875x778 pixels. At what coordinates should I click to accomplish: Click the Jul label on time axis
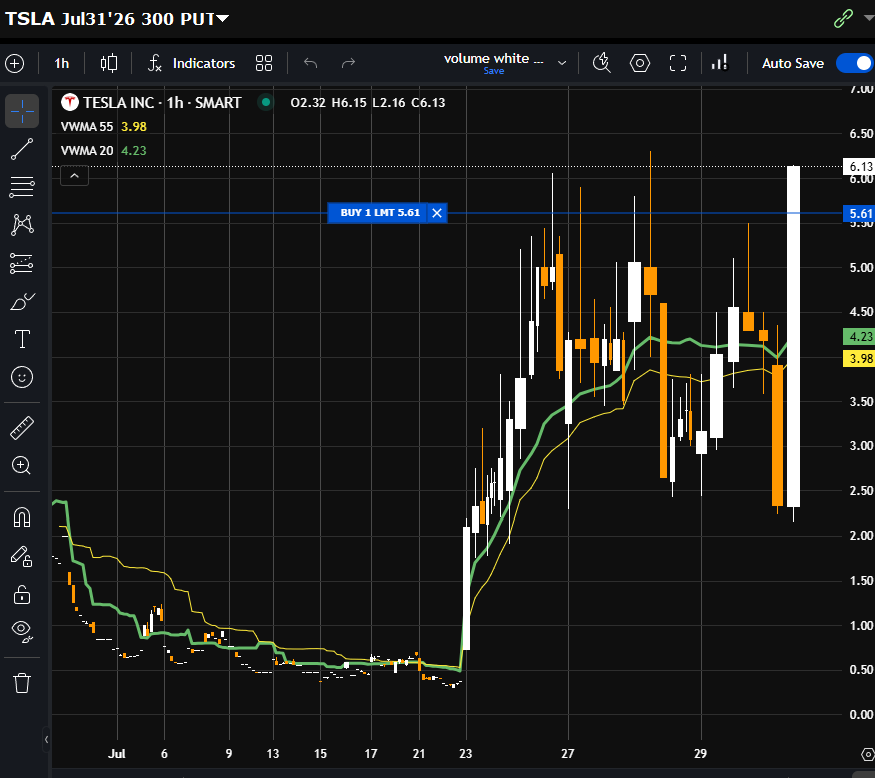click(117, 753)
